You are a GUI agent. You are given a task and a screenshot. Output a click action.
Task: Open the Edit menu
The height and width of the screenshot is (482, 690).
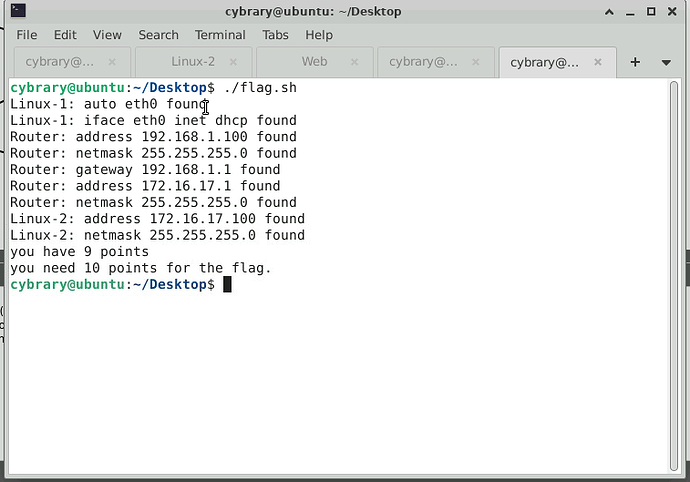pos(65,34)
